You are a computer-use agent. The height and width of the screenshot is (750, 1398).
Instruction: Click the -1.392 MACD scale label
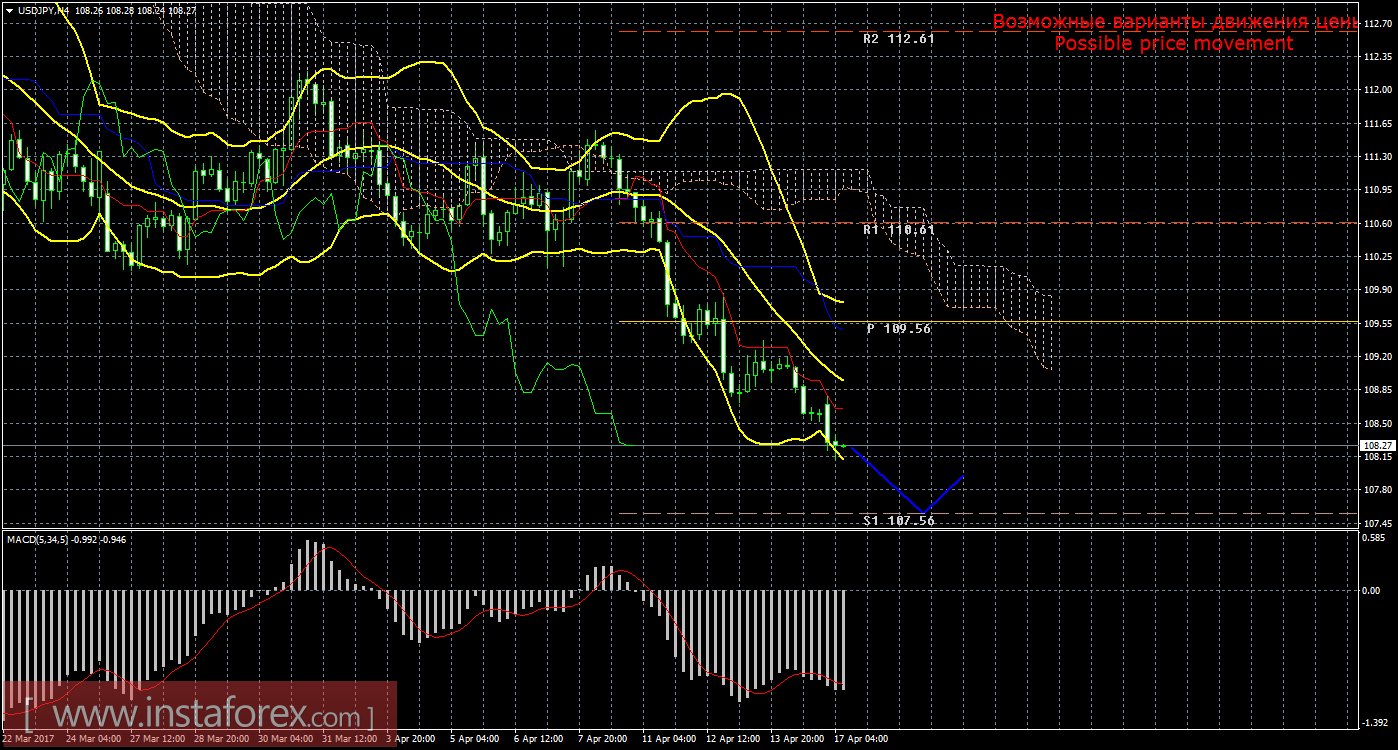(x=1375, y=722)
